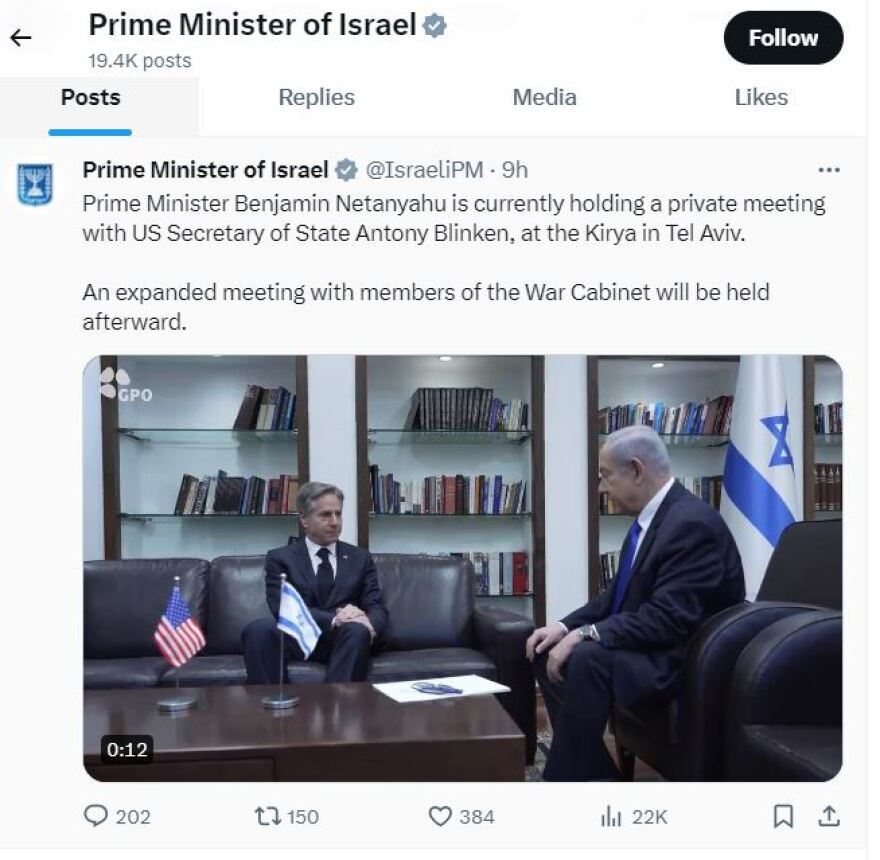Click the Israel emblem profile avatar

(x=35, y=185)
